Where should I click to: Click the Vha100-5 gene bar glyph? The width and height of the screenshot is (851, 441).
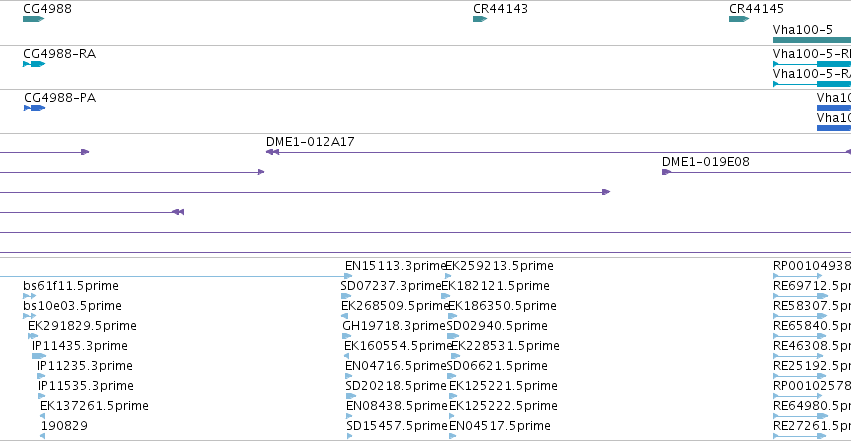(x=812, y=40)
